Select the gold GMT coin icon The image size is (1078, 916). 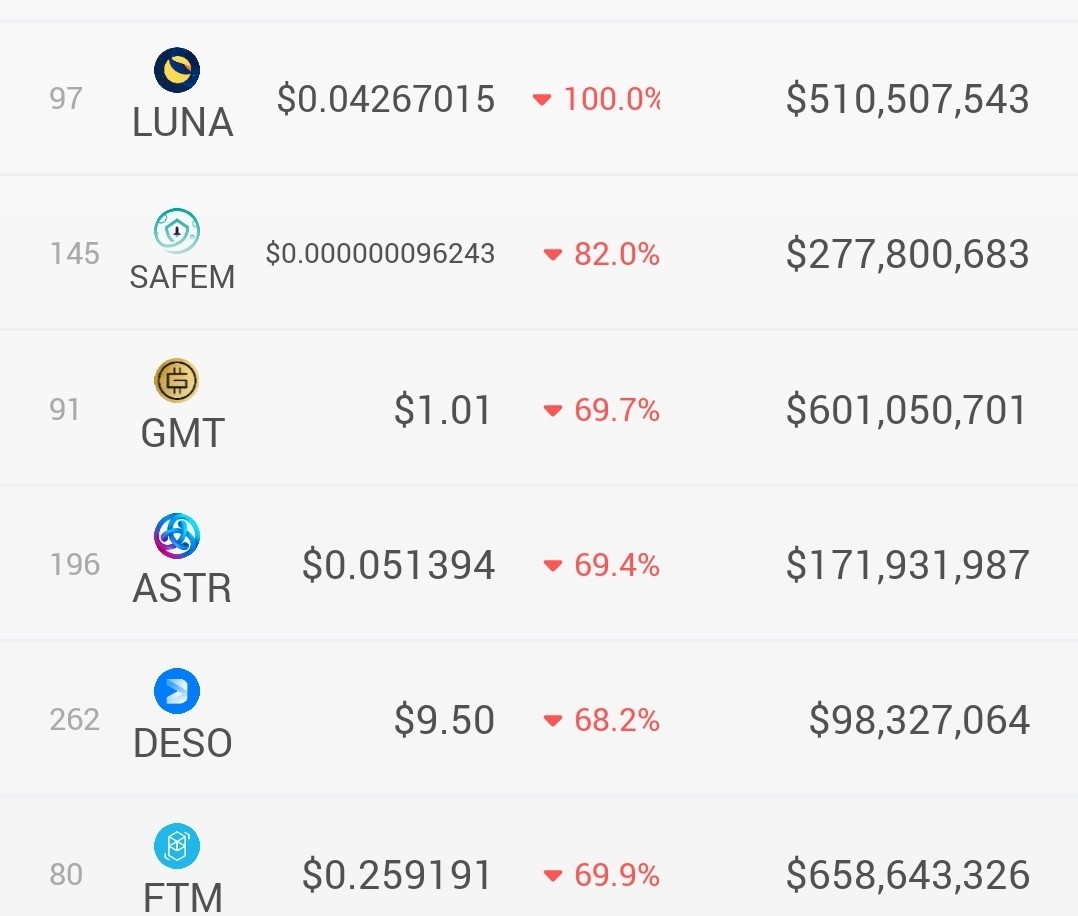click(177, 380)
